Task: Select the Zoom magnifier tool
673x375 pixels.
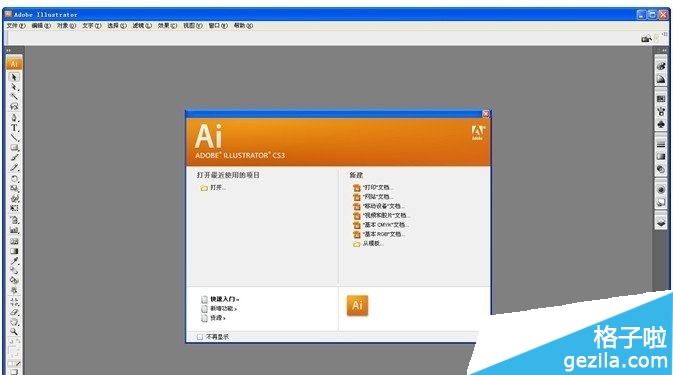Action: coord(14,332)
